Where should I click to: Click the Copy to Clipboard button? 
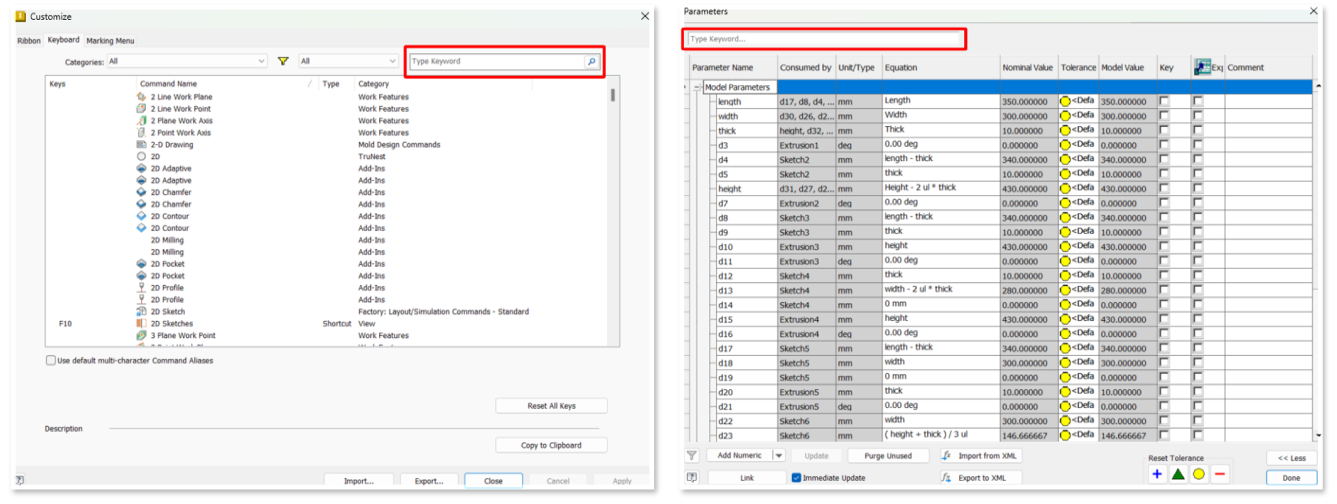[551, 445]
